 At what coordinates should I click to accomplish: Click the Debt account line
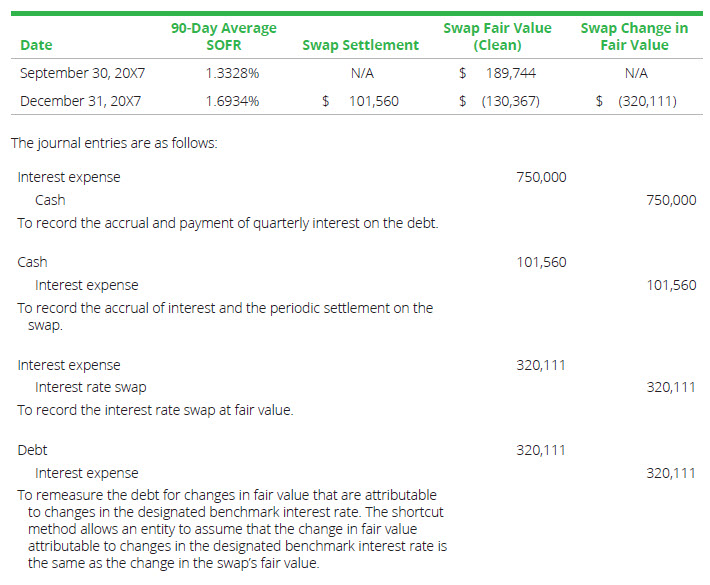pyautogui.click(x=32, y=450)
